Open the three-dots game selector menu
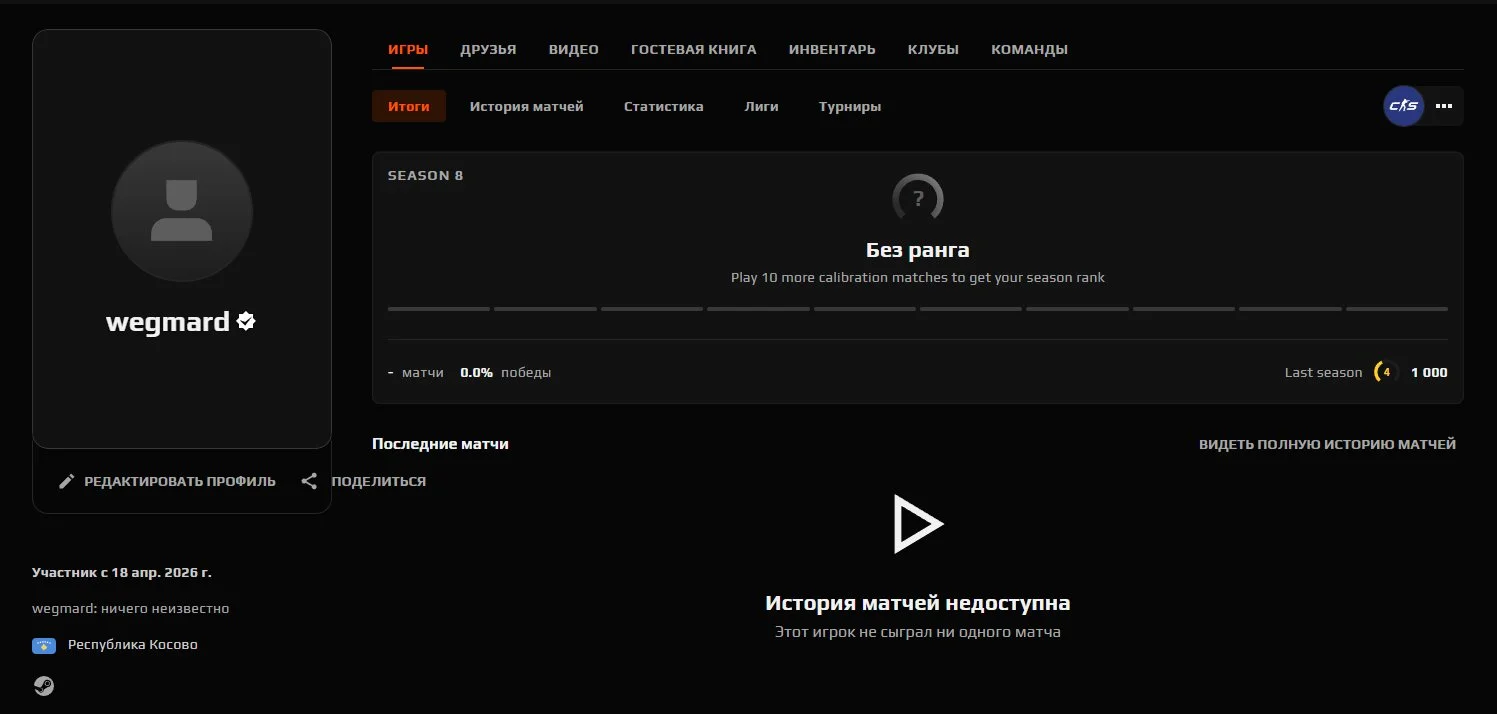1497x714 pixels. [x=1444, y=106]
